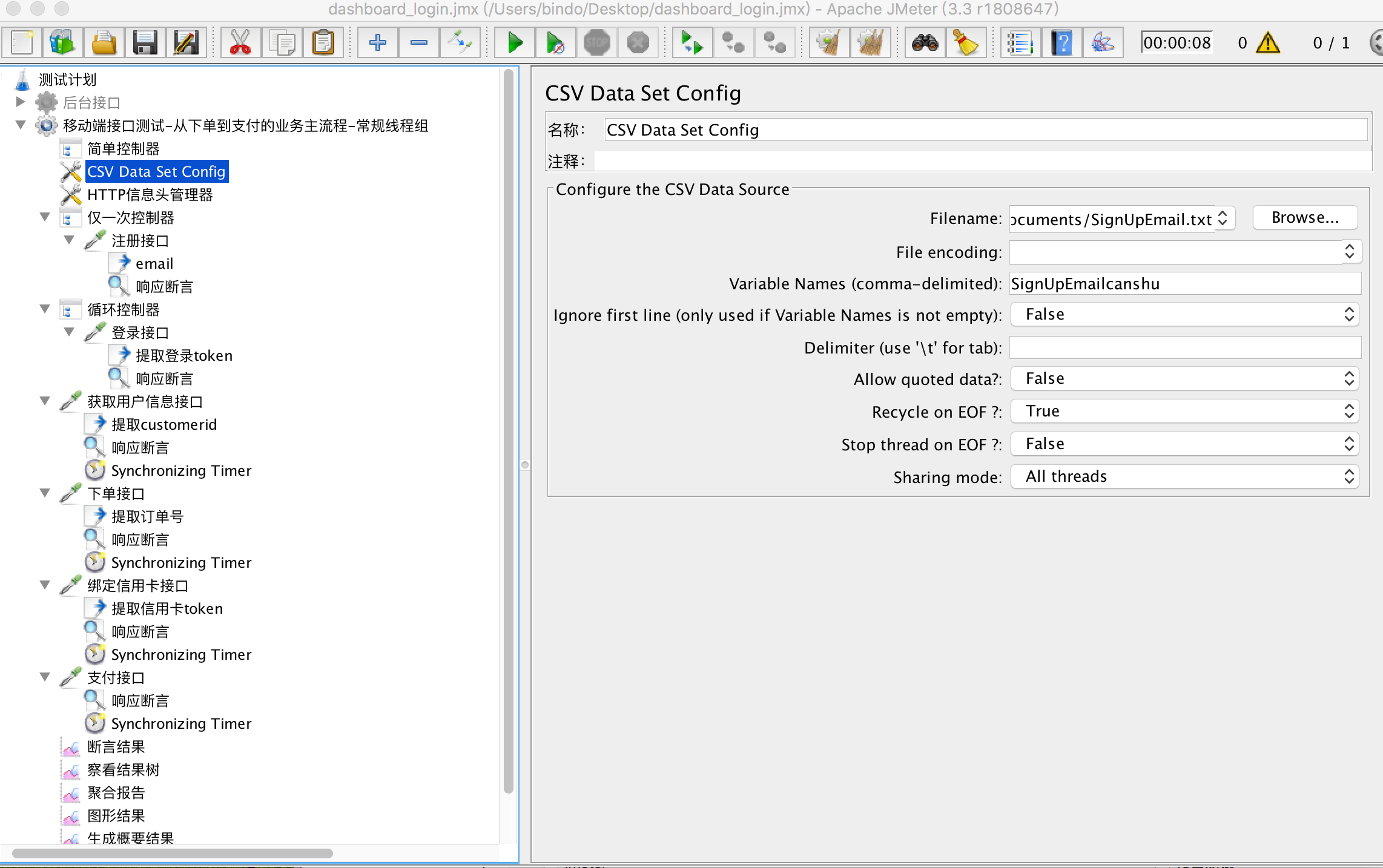This screenshot has width=1383, height=868.
Task: Cut the selected element with the scissors icon
Action: tap(240, 42)
